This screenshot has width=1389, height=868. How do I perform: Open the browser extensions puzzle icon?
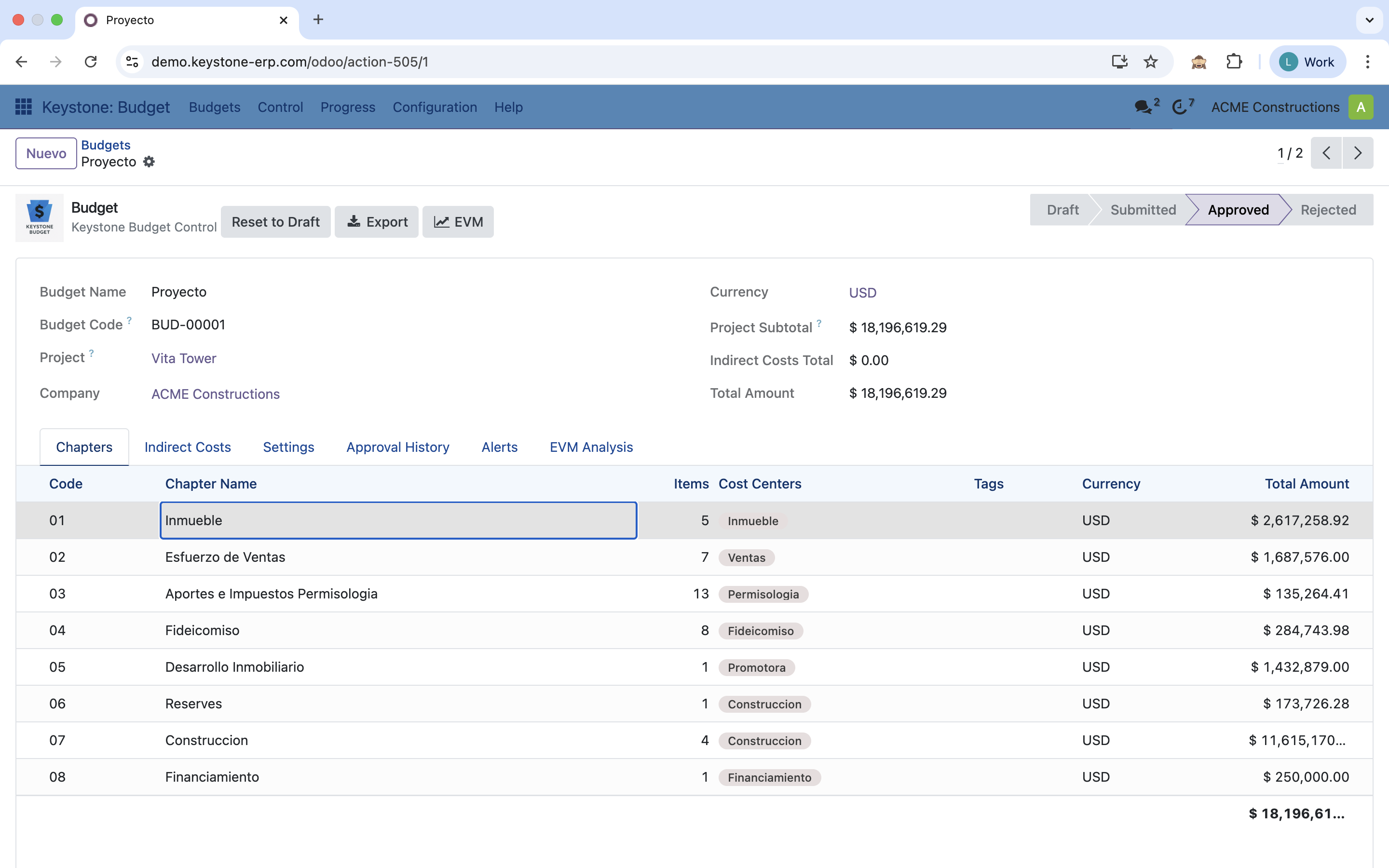[x=1233, y=61]
